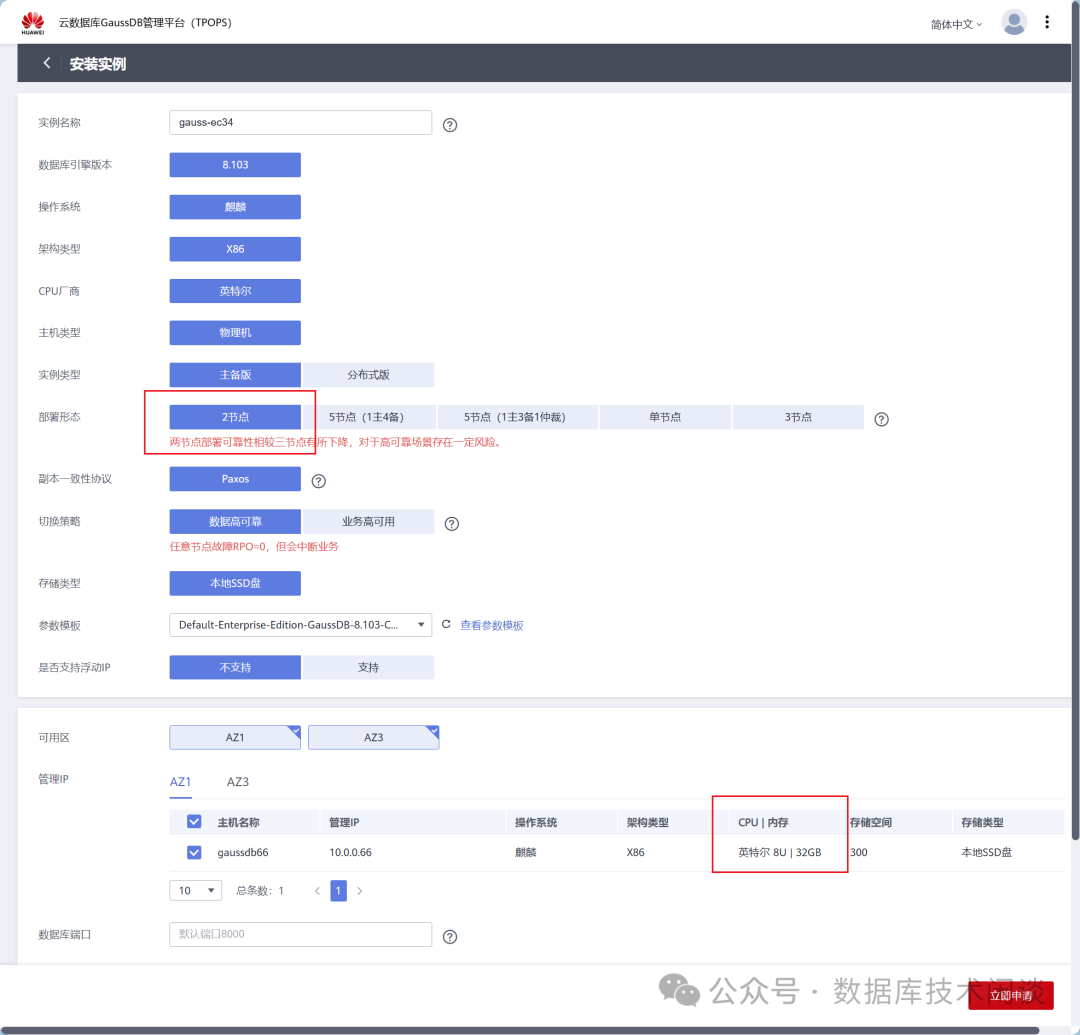
Task: Choose 3节点 deployment form
Action: pyautogui.click(x=798, y=417)
